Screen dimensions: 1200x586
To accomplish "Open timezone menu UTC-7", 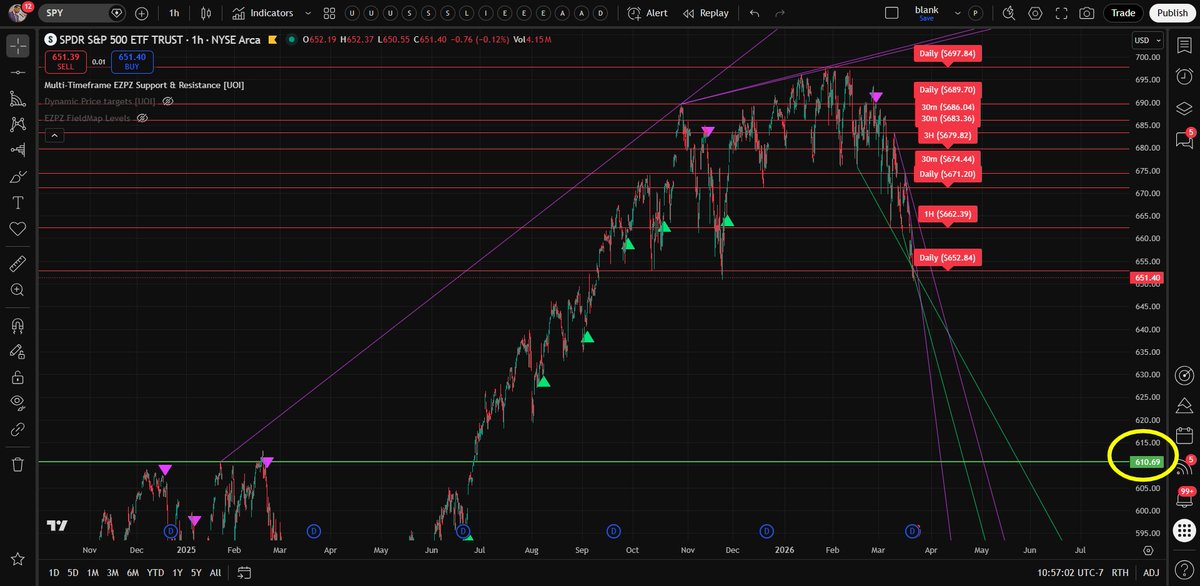I will [x=1072, y=573].
